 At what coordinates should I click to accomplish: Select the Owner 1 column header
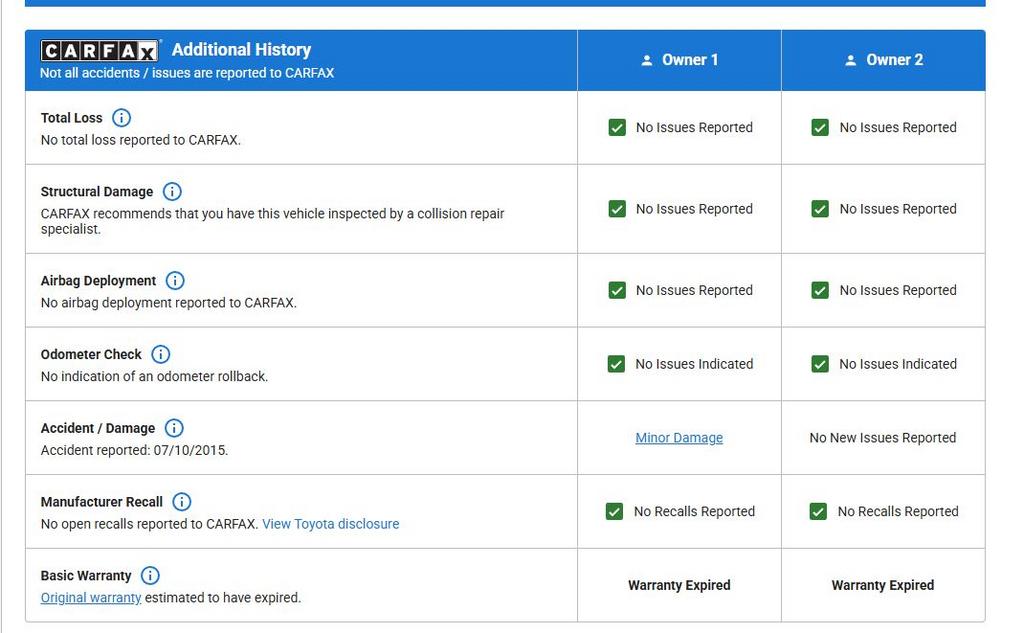(x=679, y=60)
